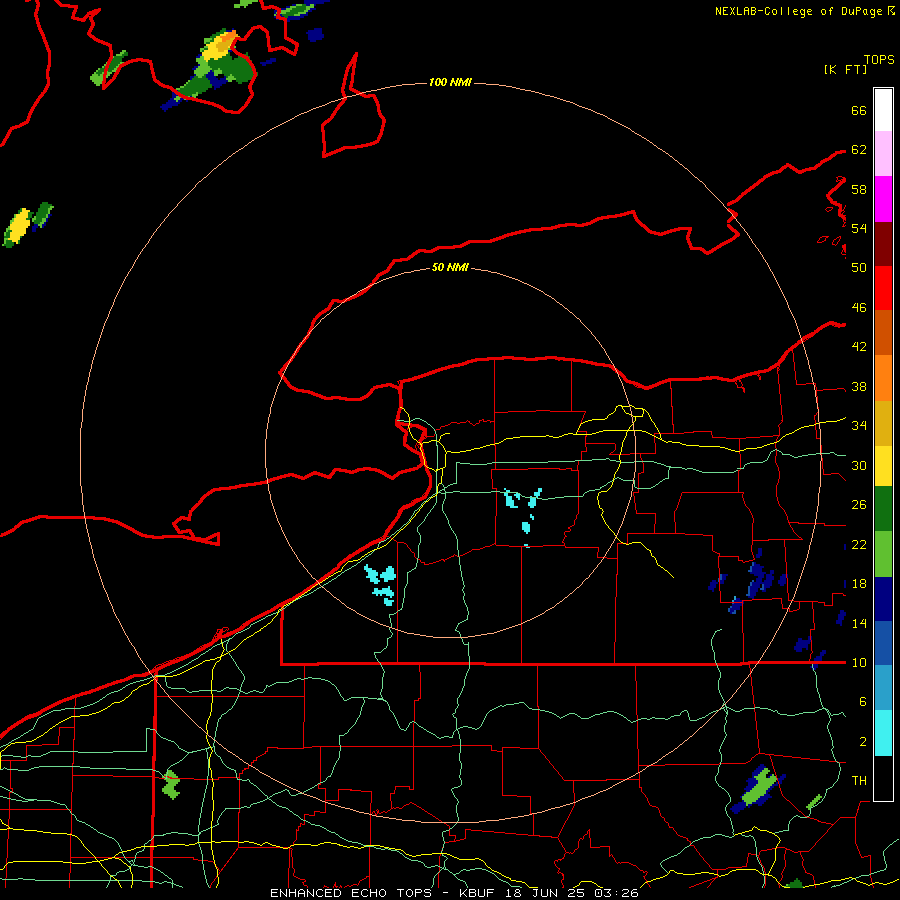Click the gold legend swatch
The image size is (900, 900).
click(883, 423)
